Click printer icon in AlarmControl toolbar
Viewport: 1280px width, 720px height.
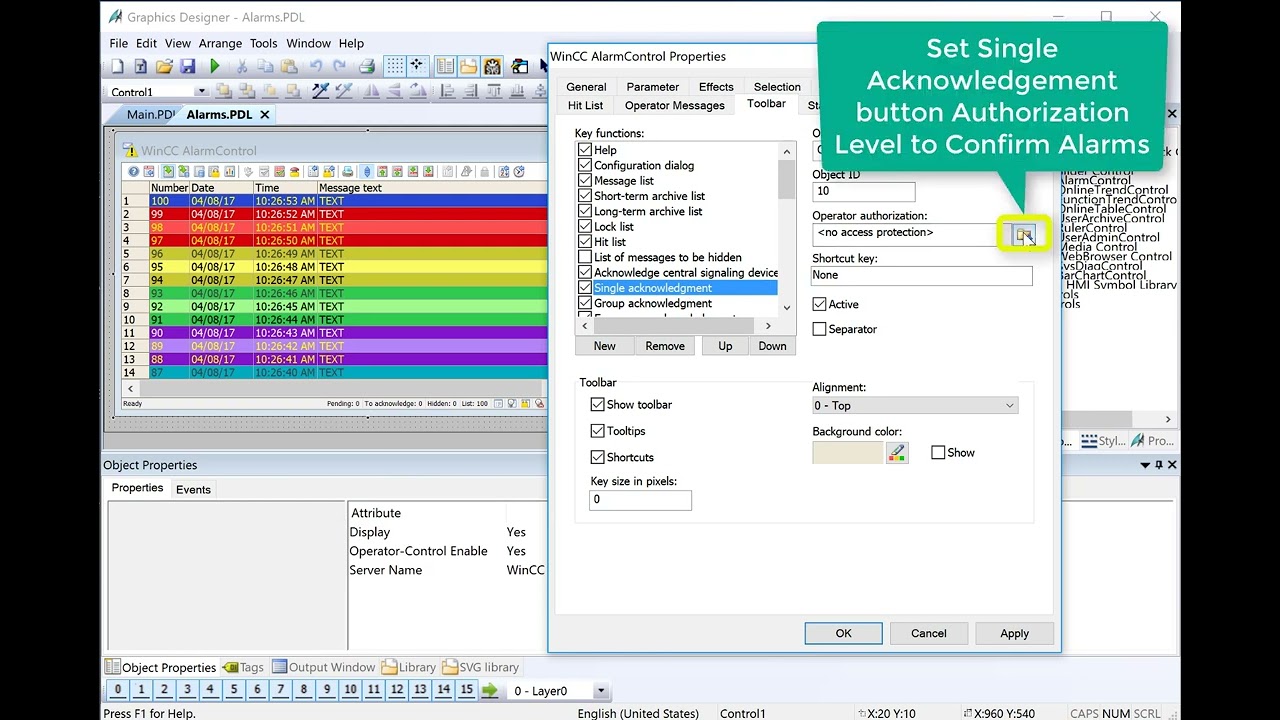click(347, 172)
